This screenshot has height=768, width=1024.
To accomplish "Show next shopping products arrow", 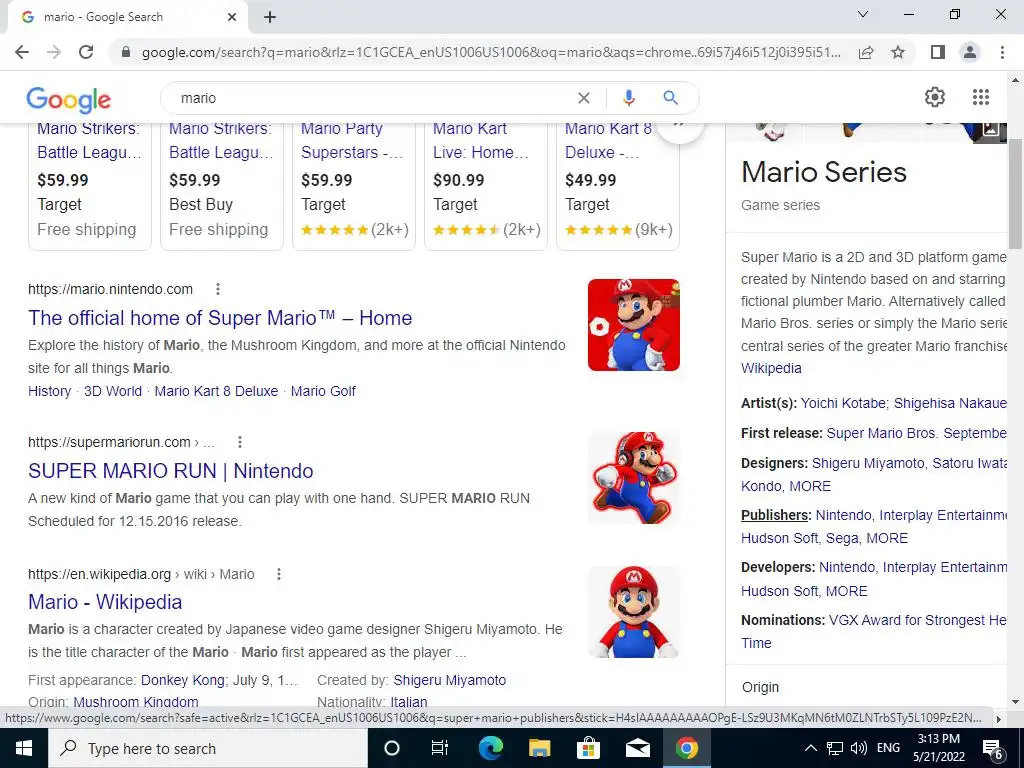I will coord(679,127).
